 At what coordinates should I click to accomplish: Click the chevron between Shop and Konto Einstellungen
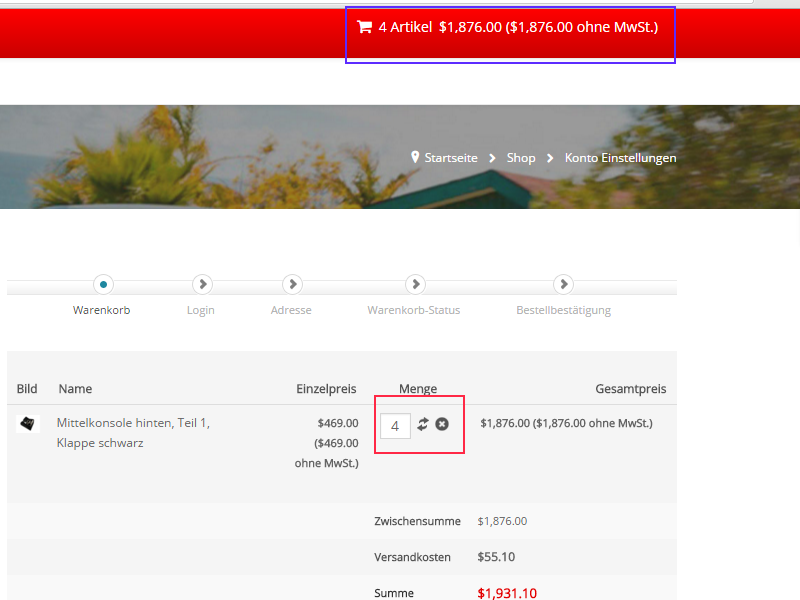(550, 158)
